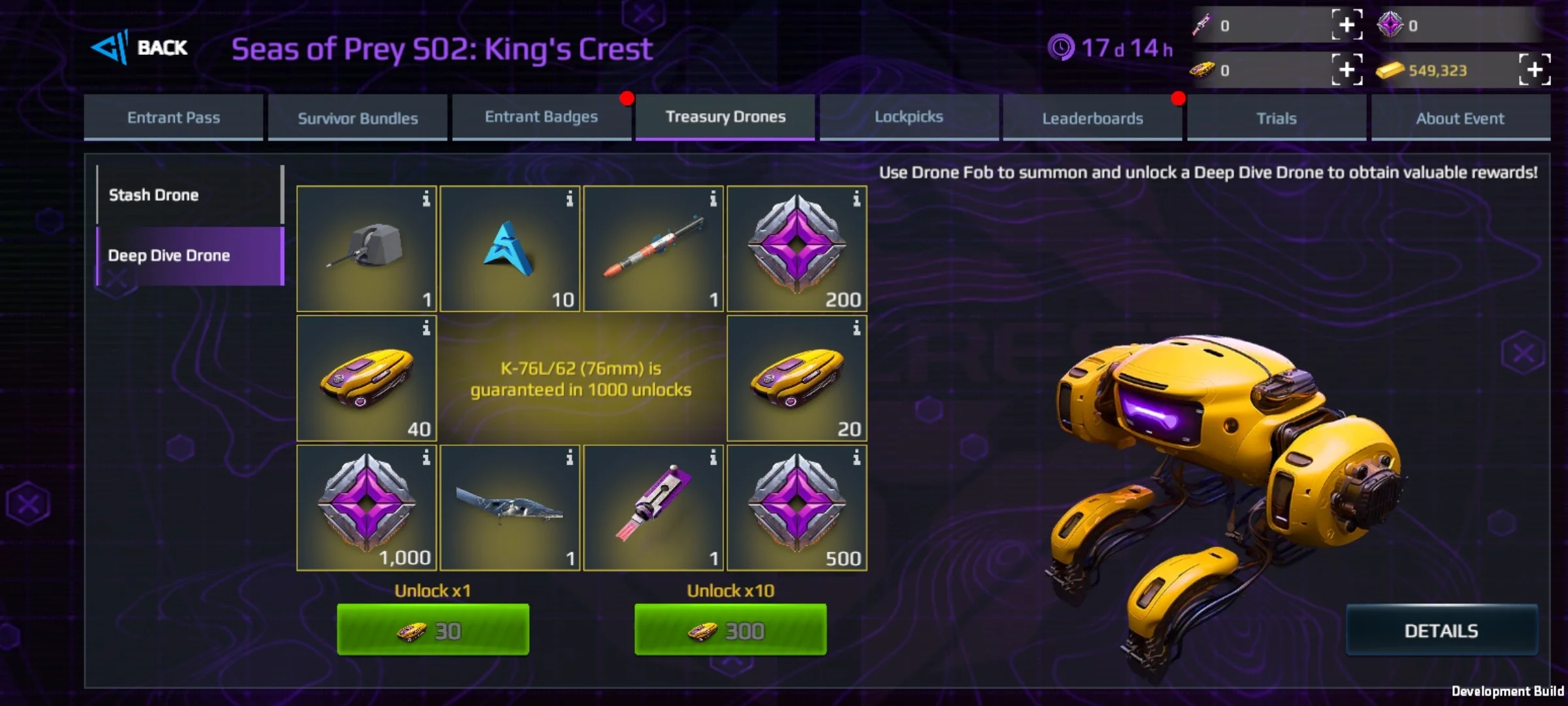Add more gold bars with plus icon
The width and height of the screenshot is (1568, 706).
point(1535,70)
